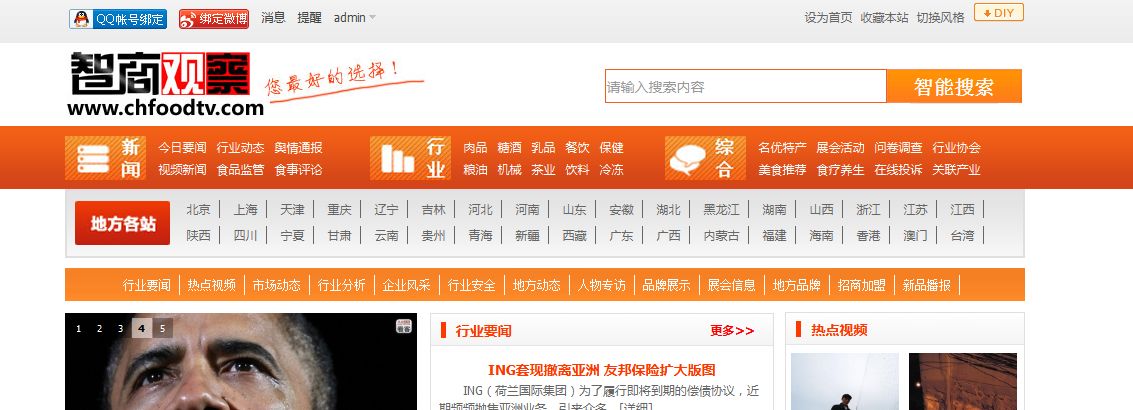
Task: Show slide 3 in image carousel
Action: click(x=121, y=329)
